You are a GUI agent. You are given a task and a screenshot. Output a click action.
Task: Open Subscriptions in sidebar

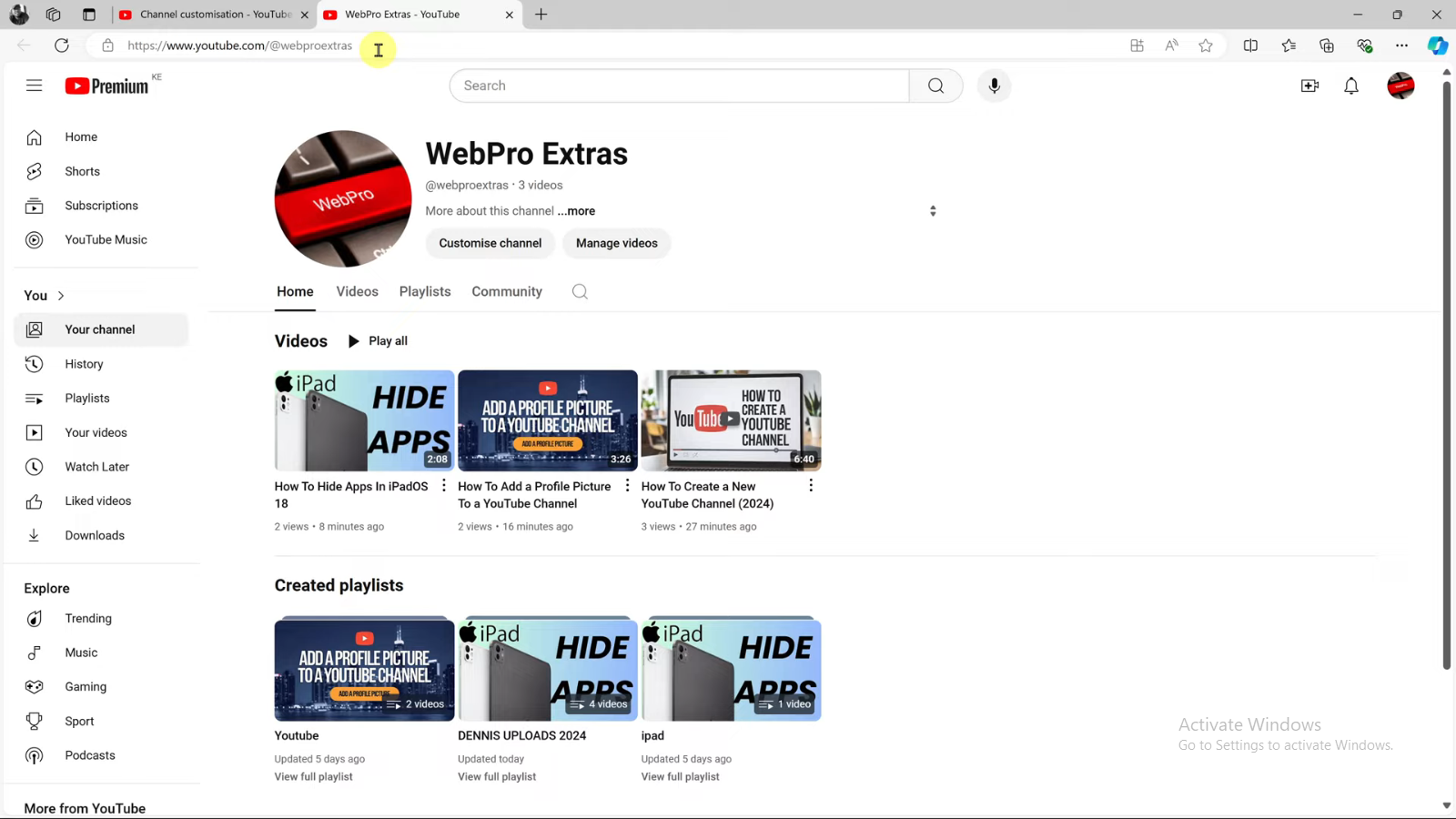pyautogui.click(x=101, y=206)
